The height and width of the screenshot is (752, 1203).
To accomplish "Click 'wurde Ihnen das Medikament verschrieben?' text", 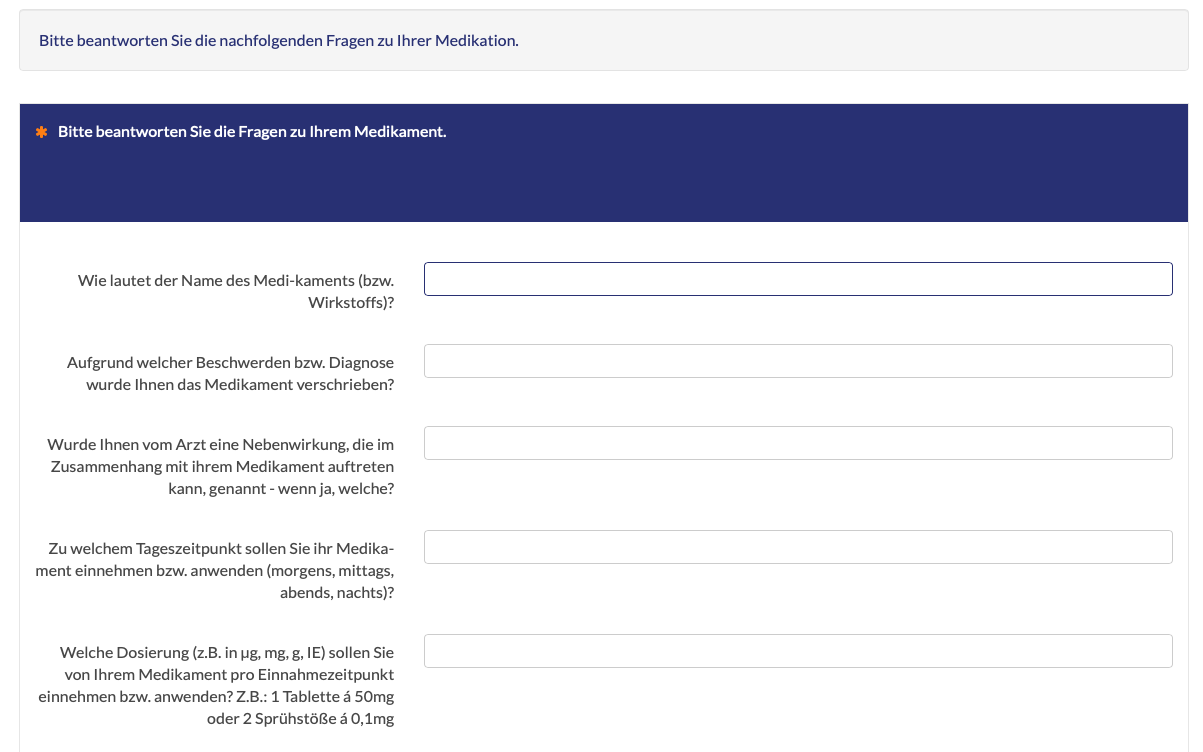I will coord(240,384).
